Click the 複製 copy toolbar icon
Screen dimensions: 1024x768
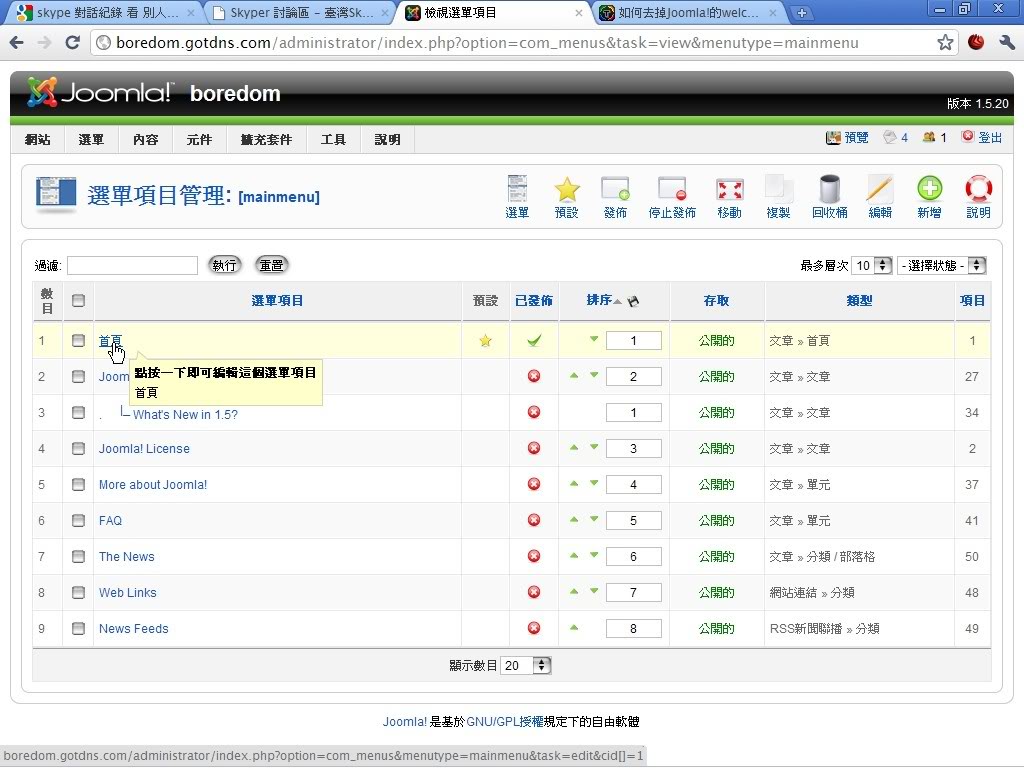pyautogui.click(x=778, y=197)
